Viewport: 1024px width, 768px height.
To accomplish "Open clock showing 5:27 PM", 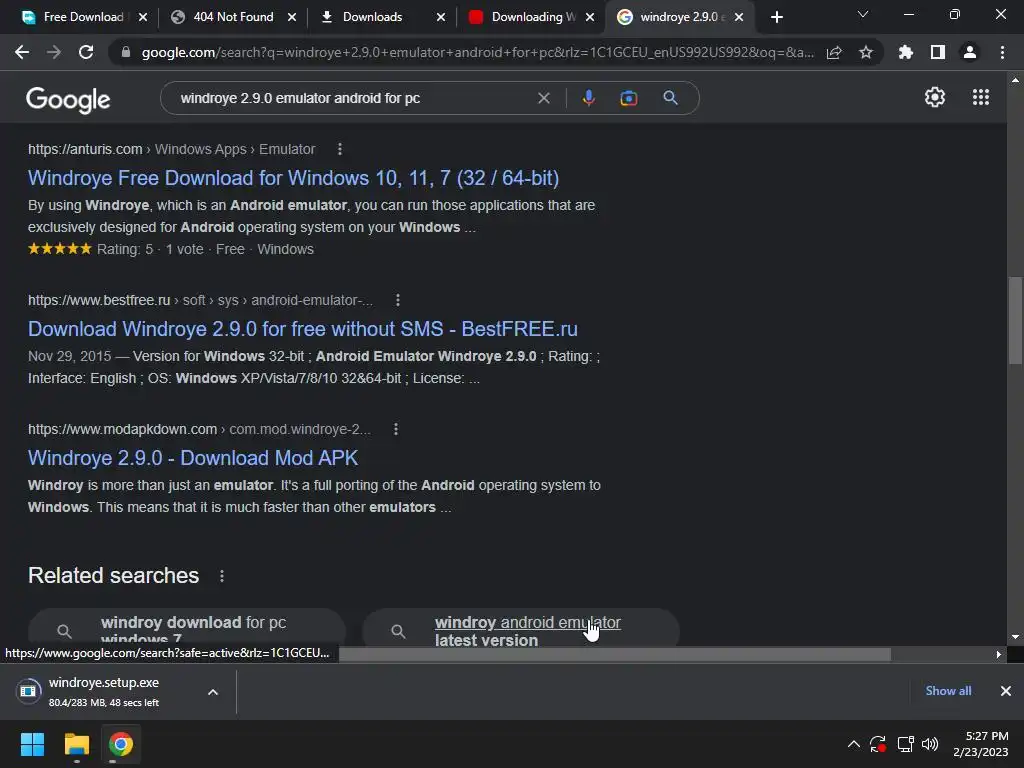I will coord(980,744).
